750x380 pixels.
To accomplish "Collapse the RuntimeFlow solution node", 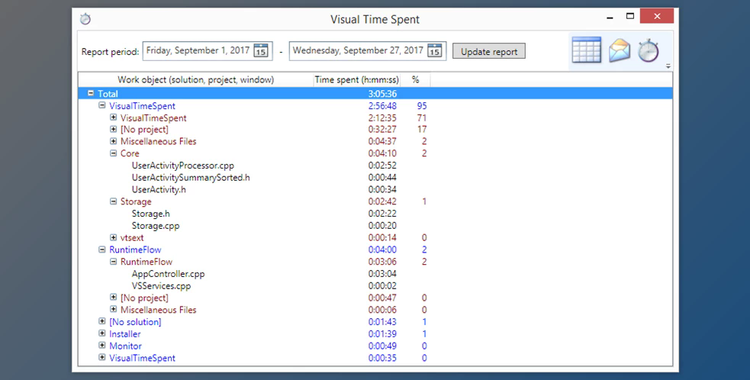I will (102, 249).
